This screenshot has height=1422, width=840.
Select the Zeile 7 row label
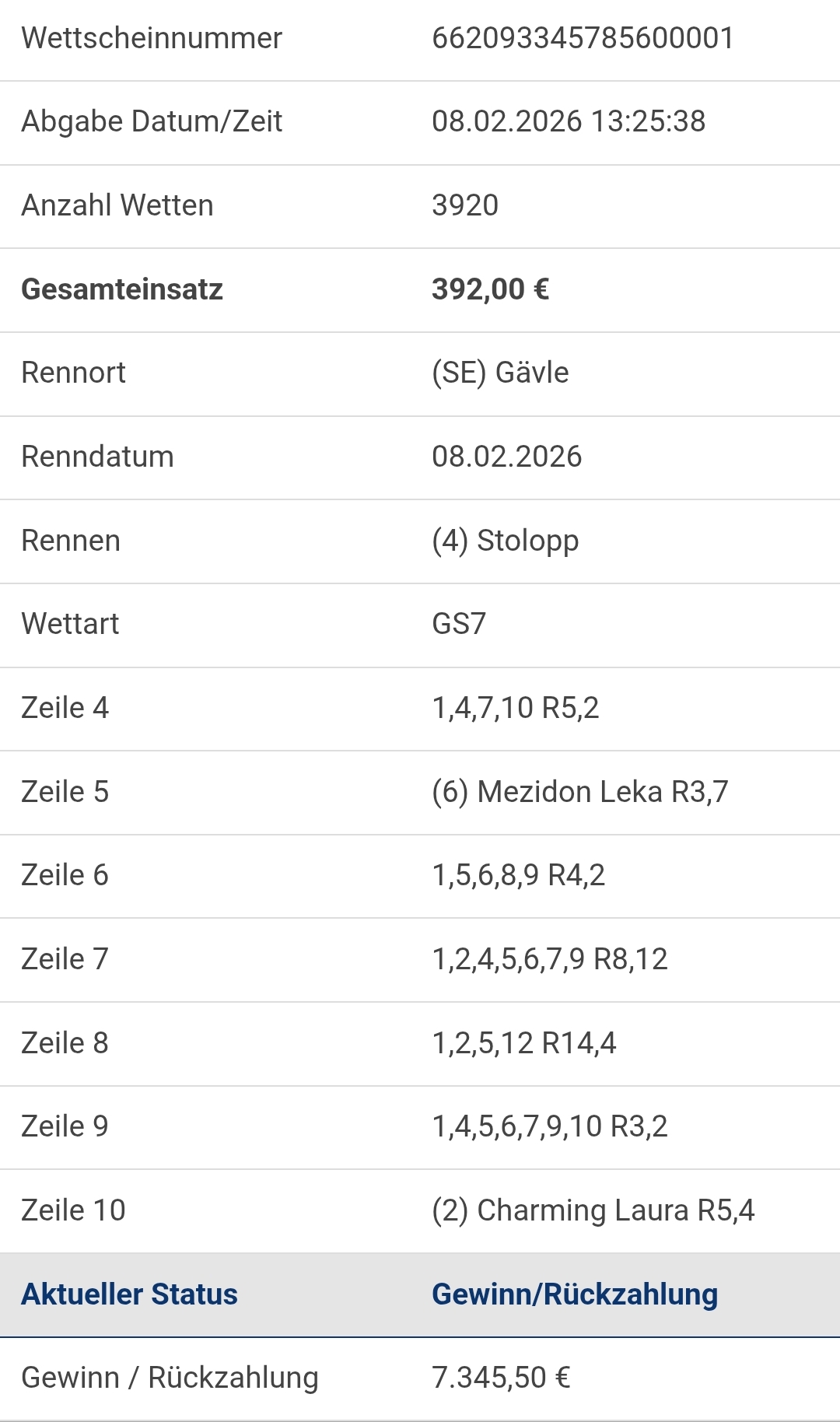pyautogui.click(x=65, y=959)
